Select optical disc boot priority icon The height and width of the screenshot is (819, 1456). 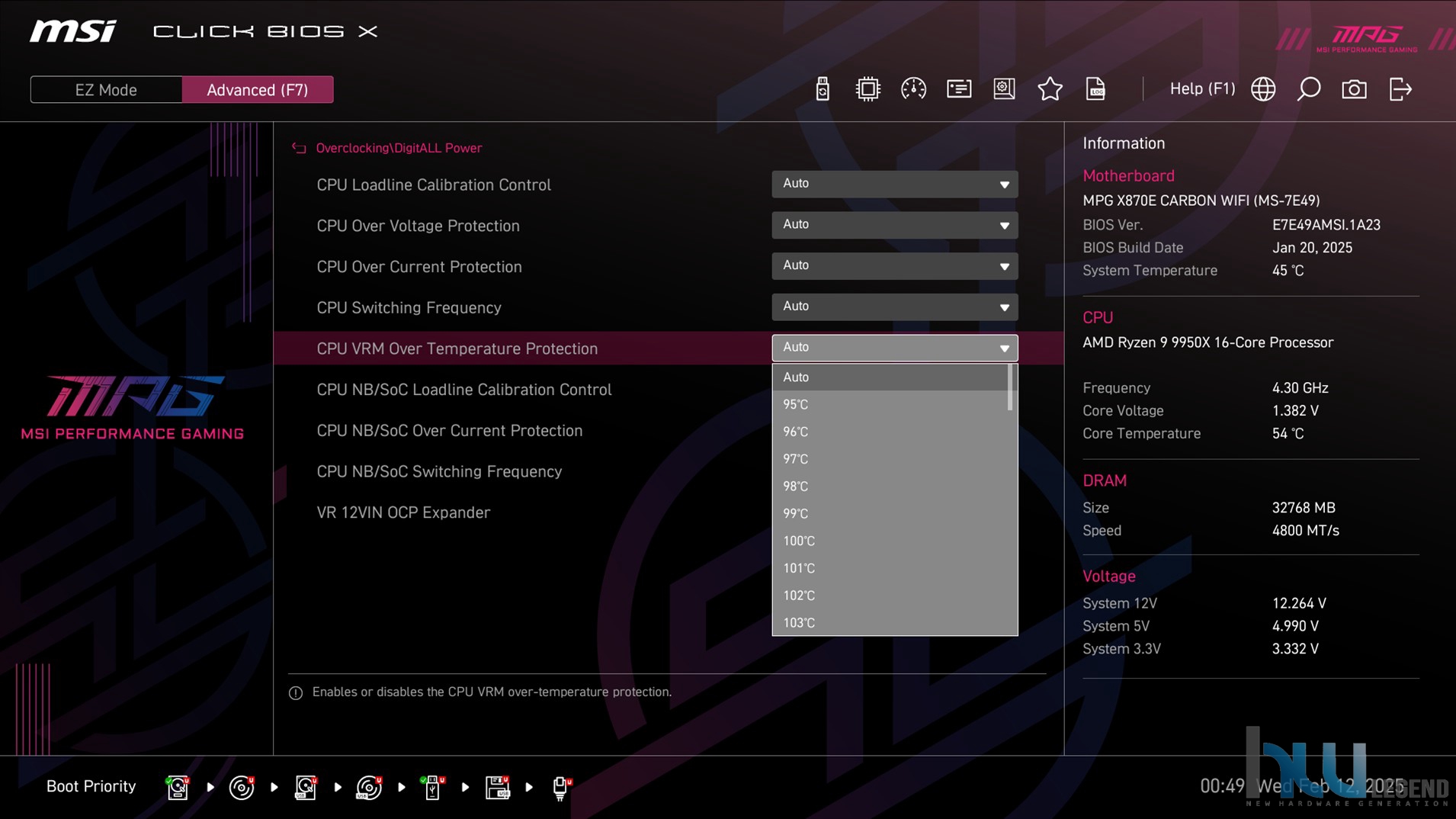coord(242,787)
